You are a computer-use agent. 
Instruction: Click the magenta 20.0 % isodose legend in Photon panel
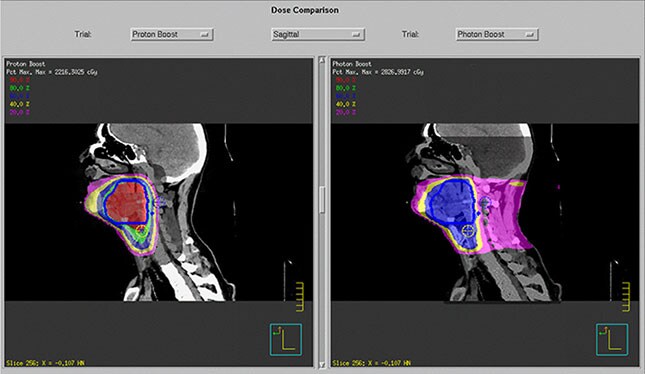(x=346, y=112)
